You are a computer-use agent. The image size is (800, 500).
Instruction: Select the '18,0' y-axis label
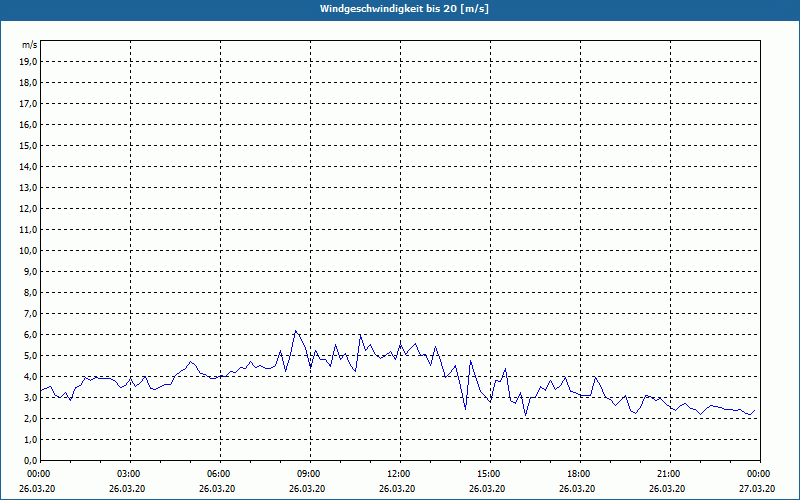[28, 83]
